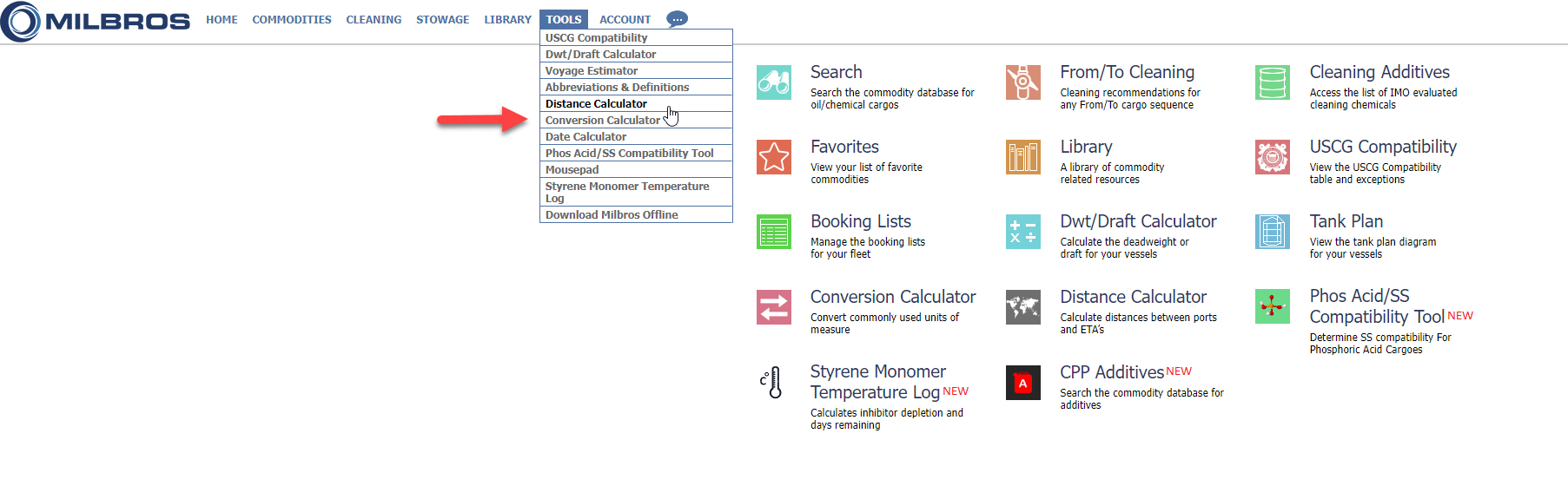The width and height of the screenshot is (1568, 486).
Task: Click the Styrene Monomer thermometer icon
Action: (x=772, y=382)
